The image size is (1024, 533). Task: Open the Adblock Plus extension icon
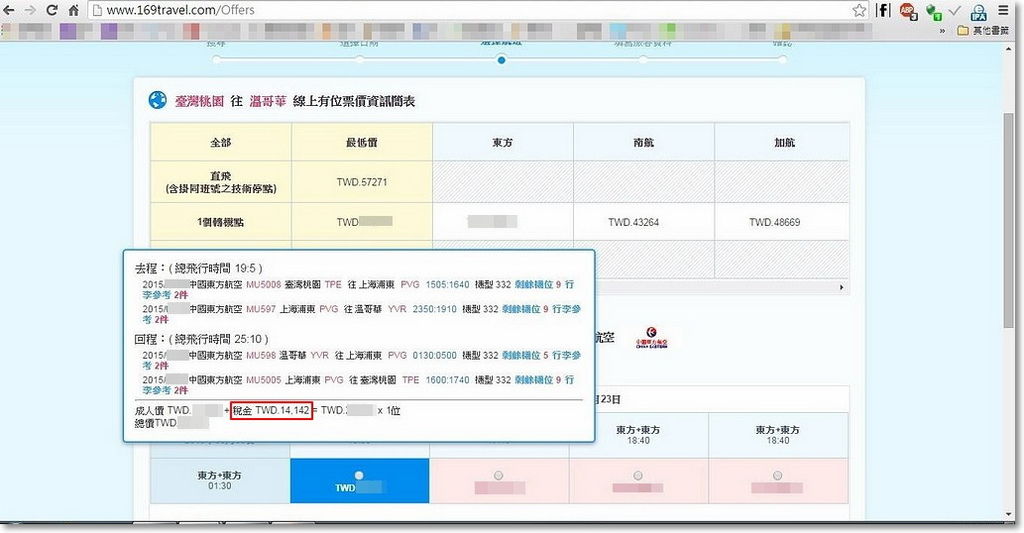click(908, 11)
